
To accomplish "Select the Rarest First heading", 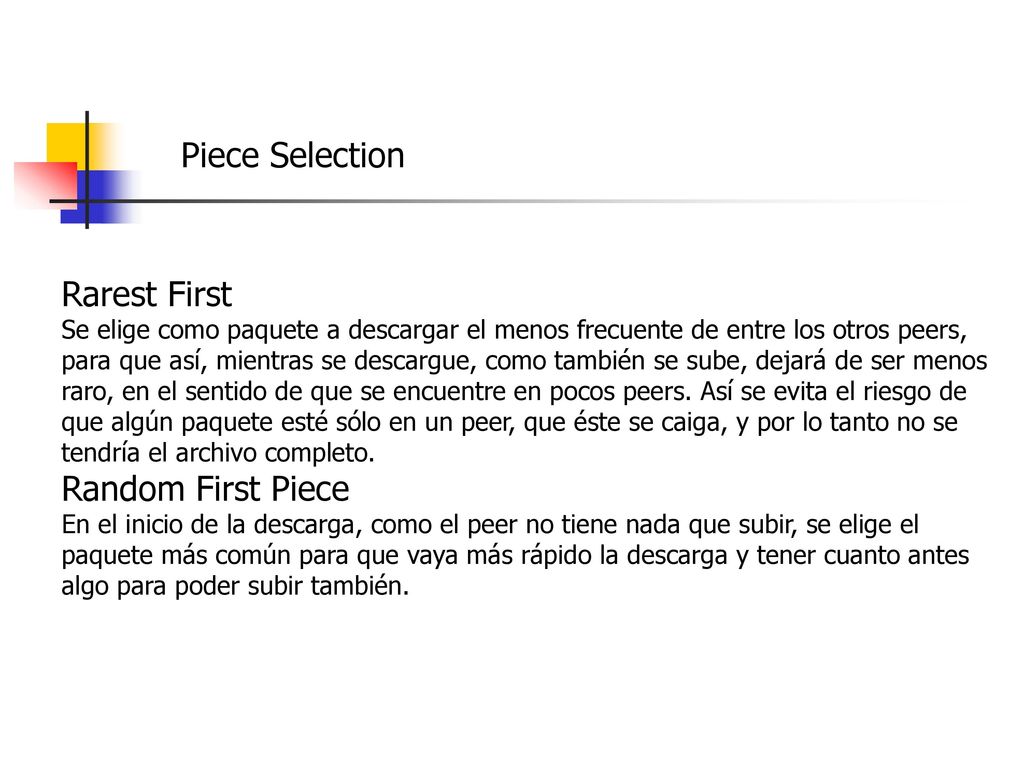I will coord(146,294).
